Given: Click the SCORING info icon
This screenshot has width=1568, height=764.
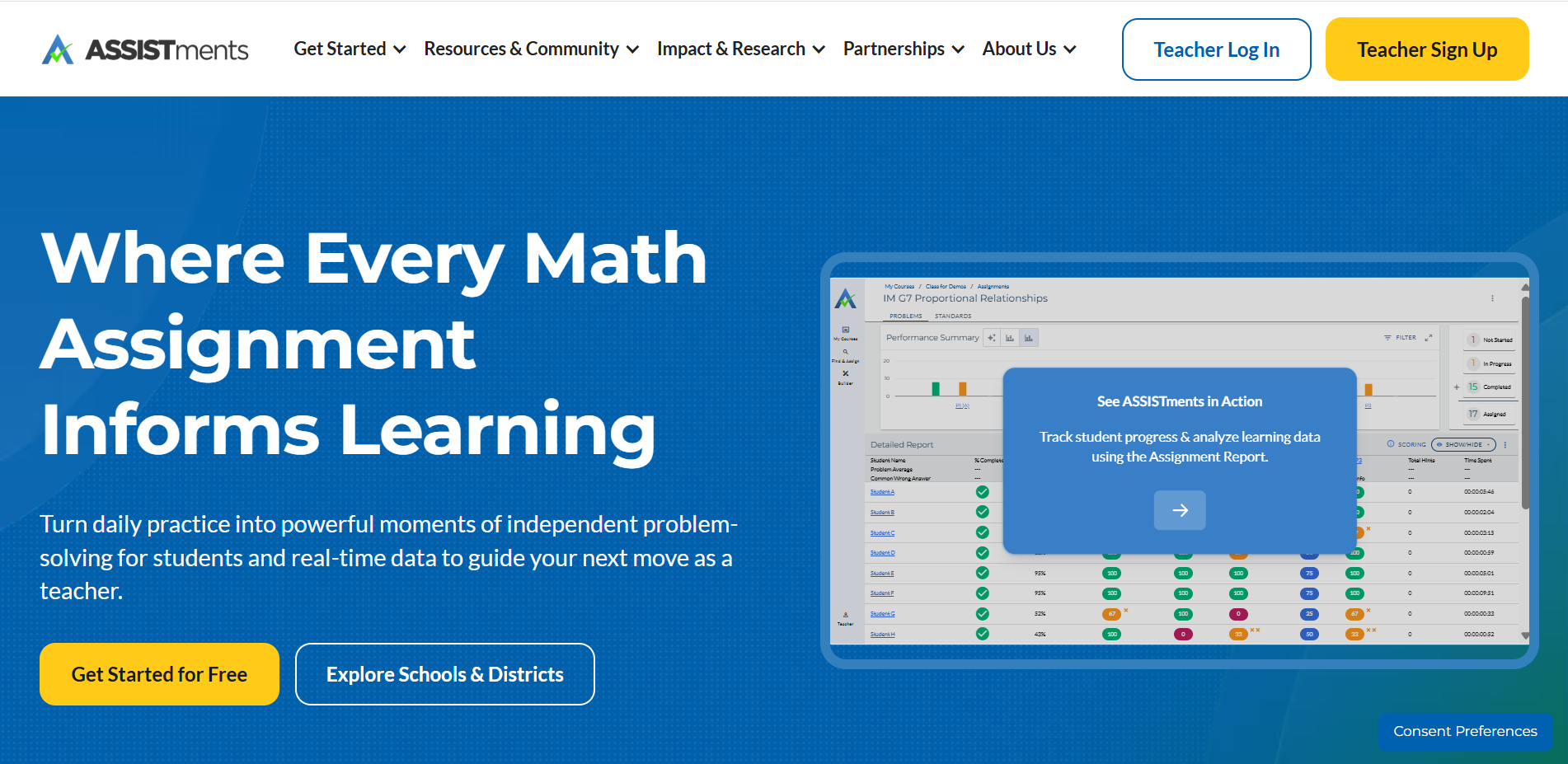Looking at the screenshot, I should tap(1391, 444).
